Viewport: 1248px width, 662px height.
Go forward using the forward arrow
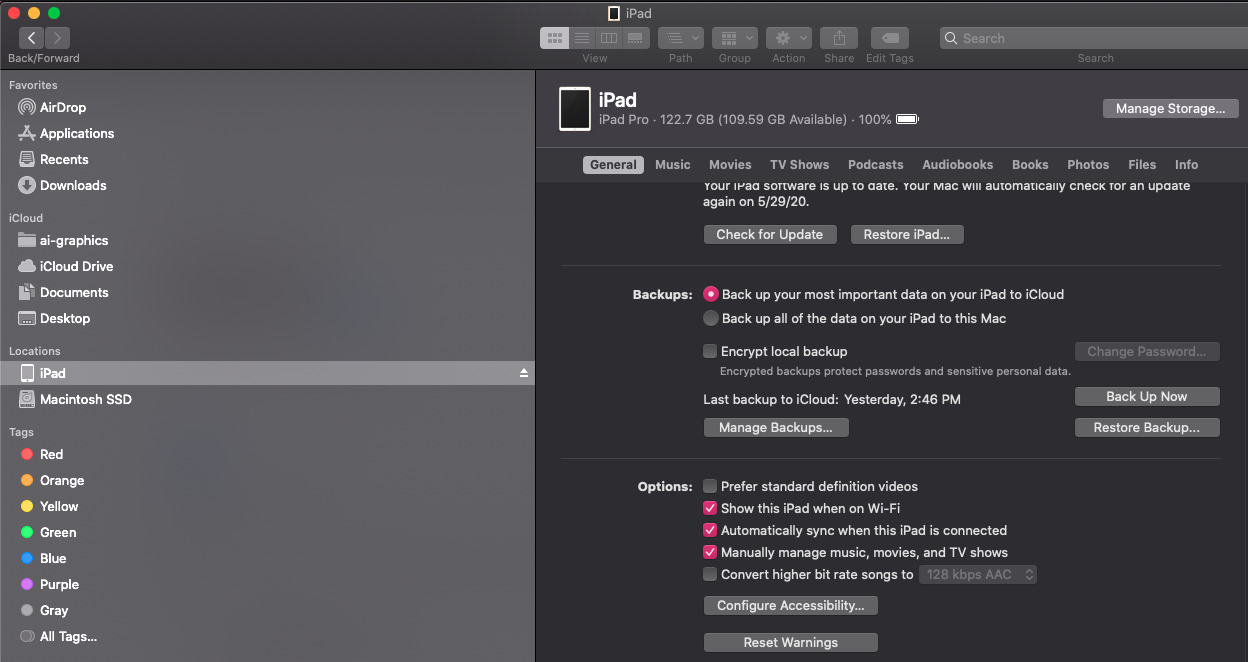pyautogui.click(x=58, y=38)
